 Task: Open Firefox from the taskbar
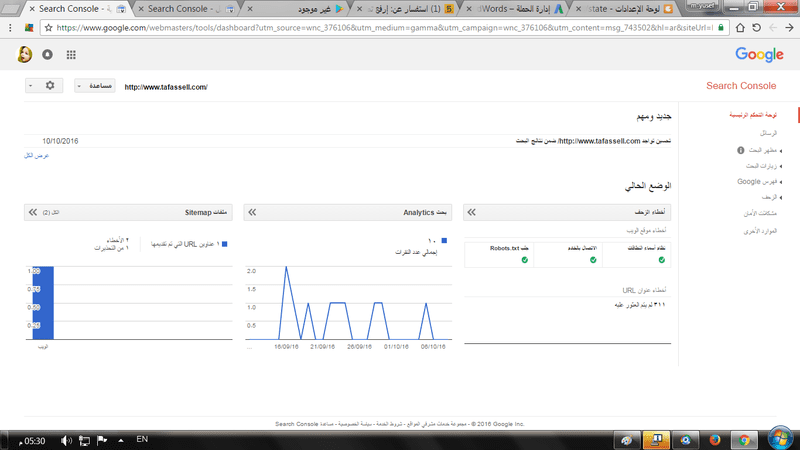tap(715, 440)
